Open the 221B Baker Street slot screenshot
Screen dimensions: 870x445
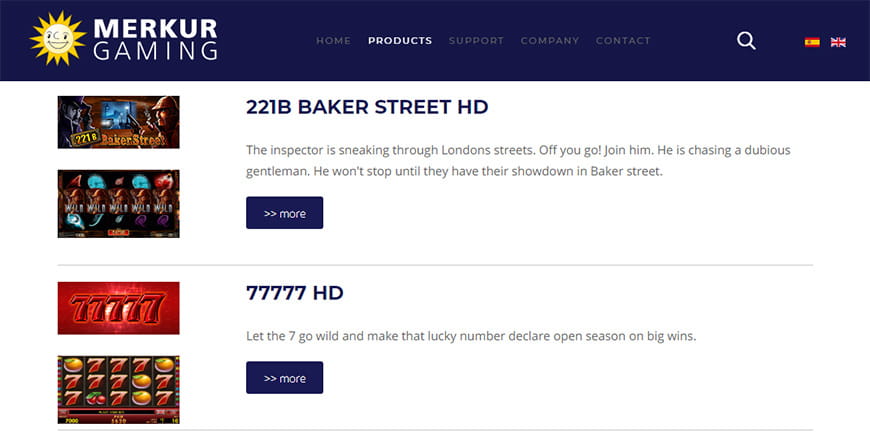pos(118,204)
